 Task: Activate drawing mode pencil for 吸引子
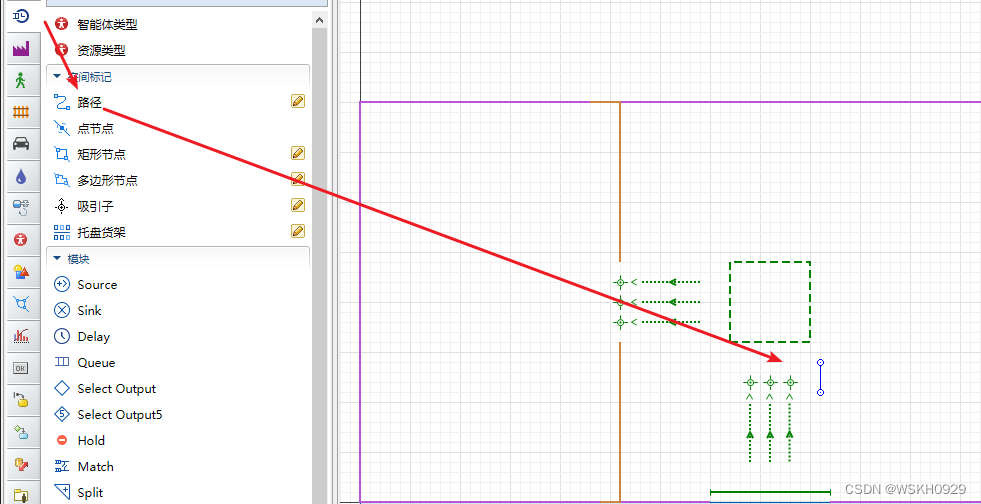[298, 205]
